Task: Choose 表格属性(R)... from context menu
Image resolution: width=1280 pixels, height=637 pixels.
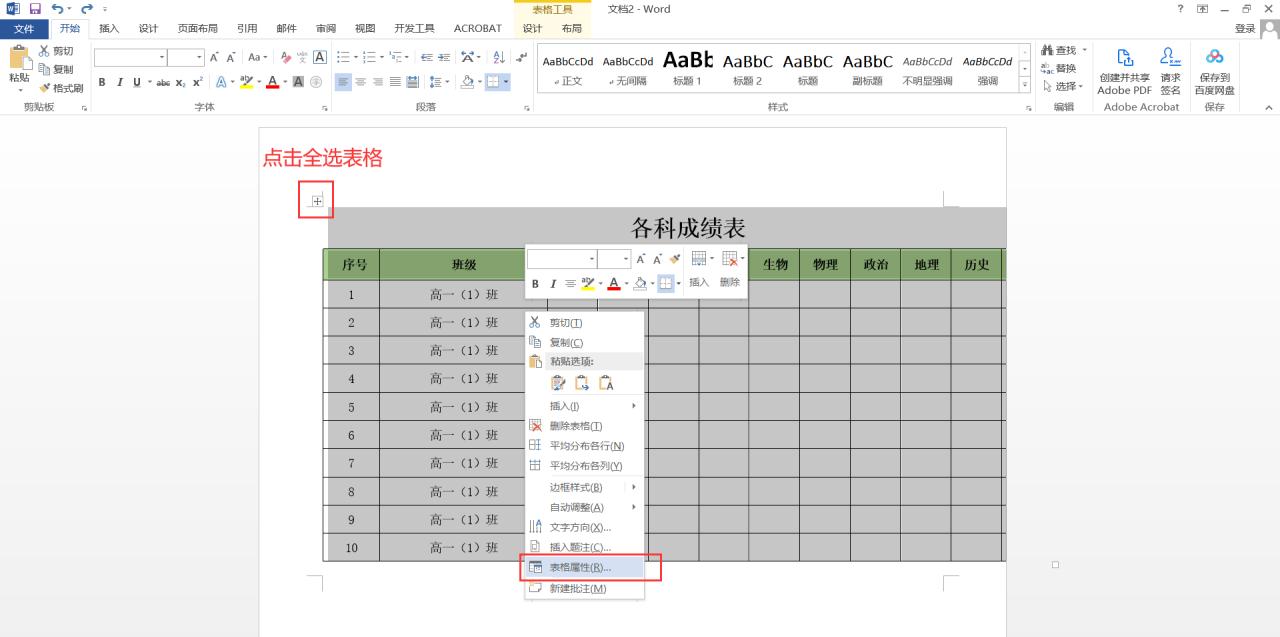Action: click(x=585, y=567)
